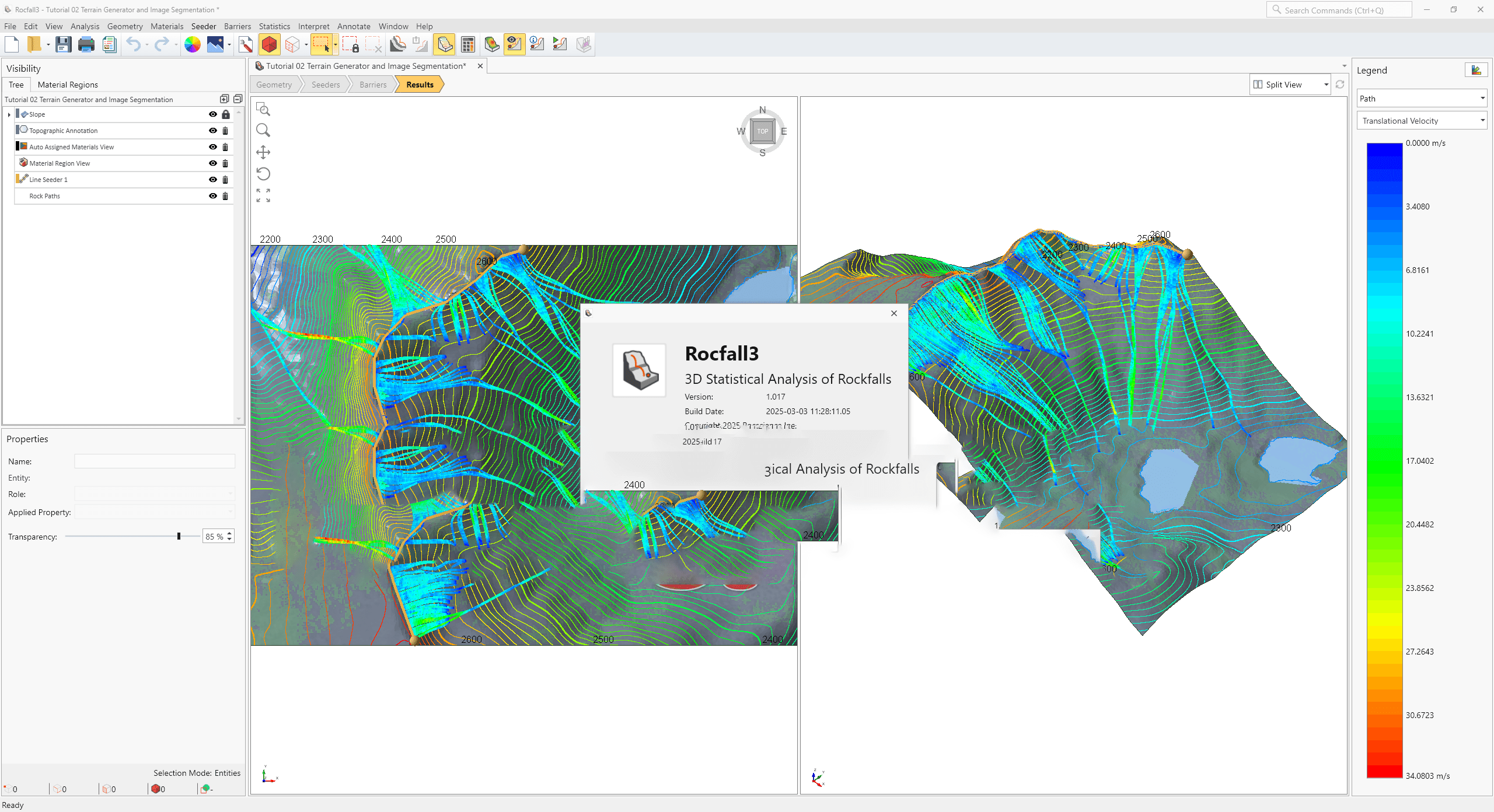
Task: Click the Save project icon
Action: click(x=63, y=44)
